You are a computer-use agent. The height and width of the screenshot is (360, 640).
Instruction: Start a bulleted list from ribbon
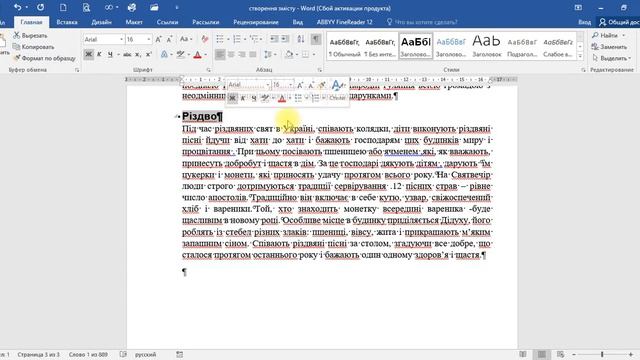(220, 39)
